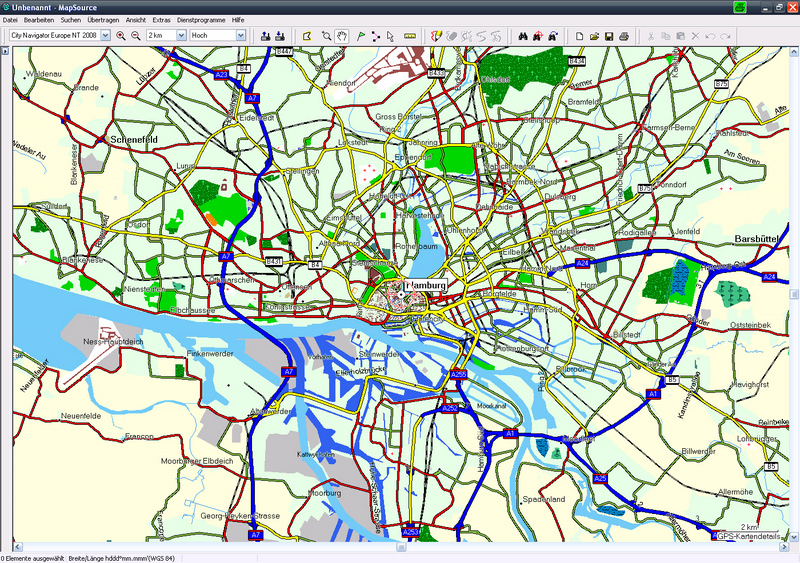This screenshot has height=563, width=800.
Task: Click the Hamburg city label on map
Action: (425, 285)
